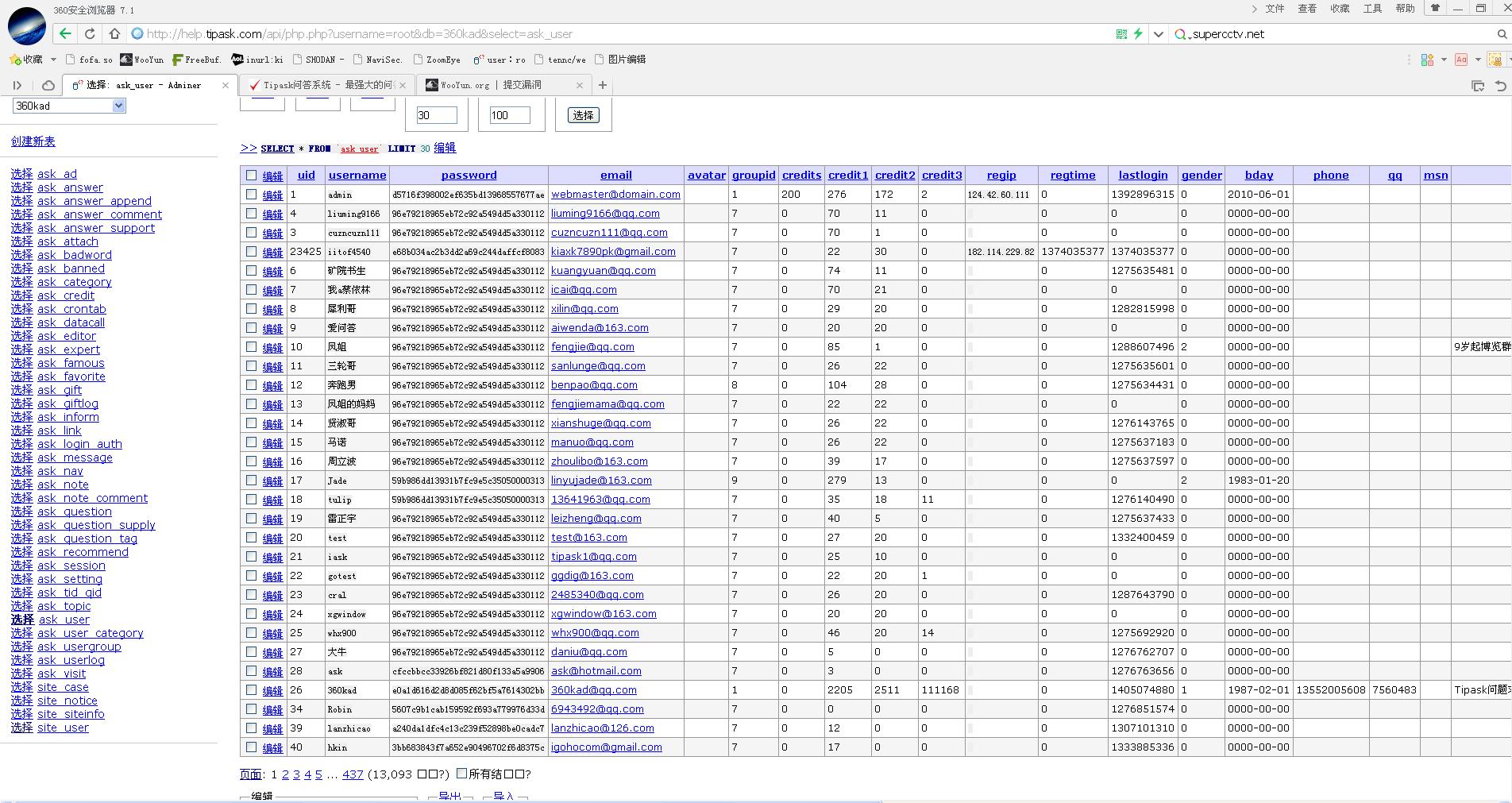The width and height of the screenshot is (1512, 803).
Task: Open the browser home page
Action: point(114,33)
